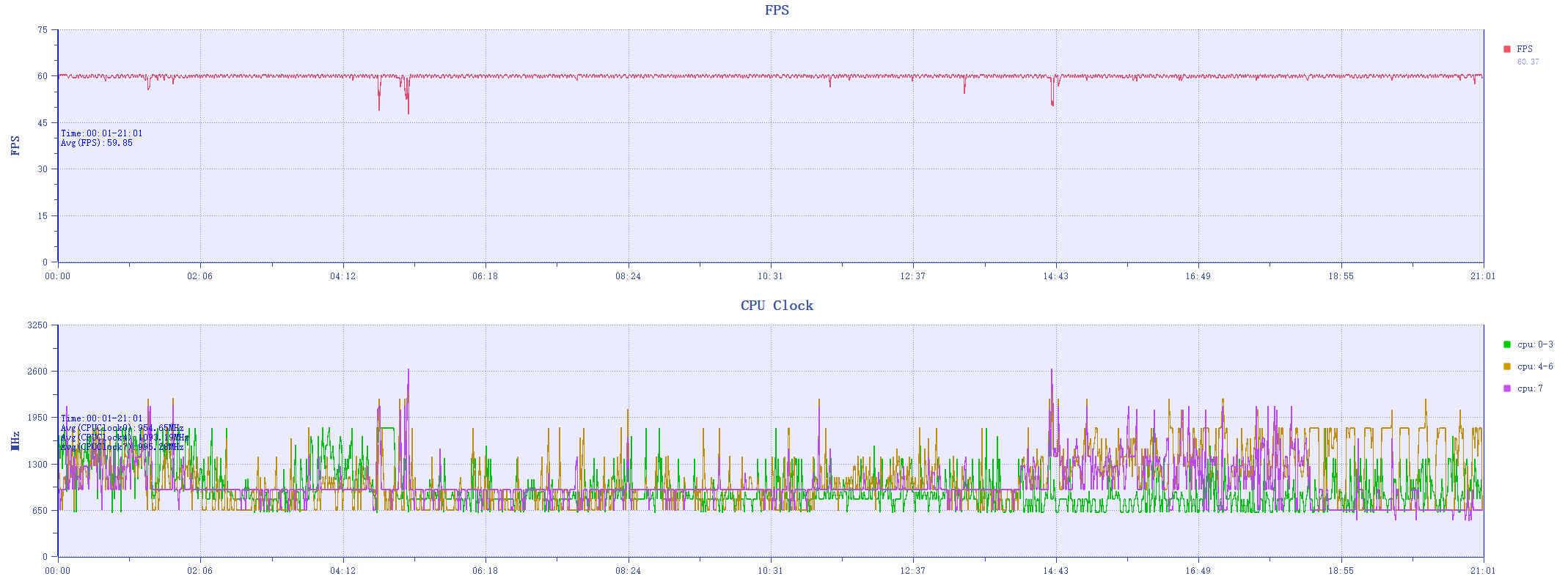Click the green cpu: 0-3 legend swatch
Viewport: 1568px width, 587px height.
coord(1506,344)
